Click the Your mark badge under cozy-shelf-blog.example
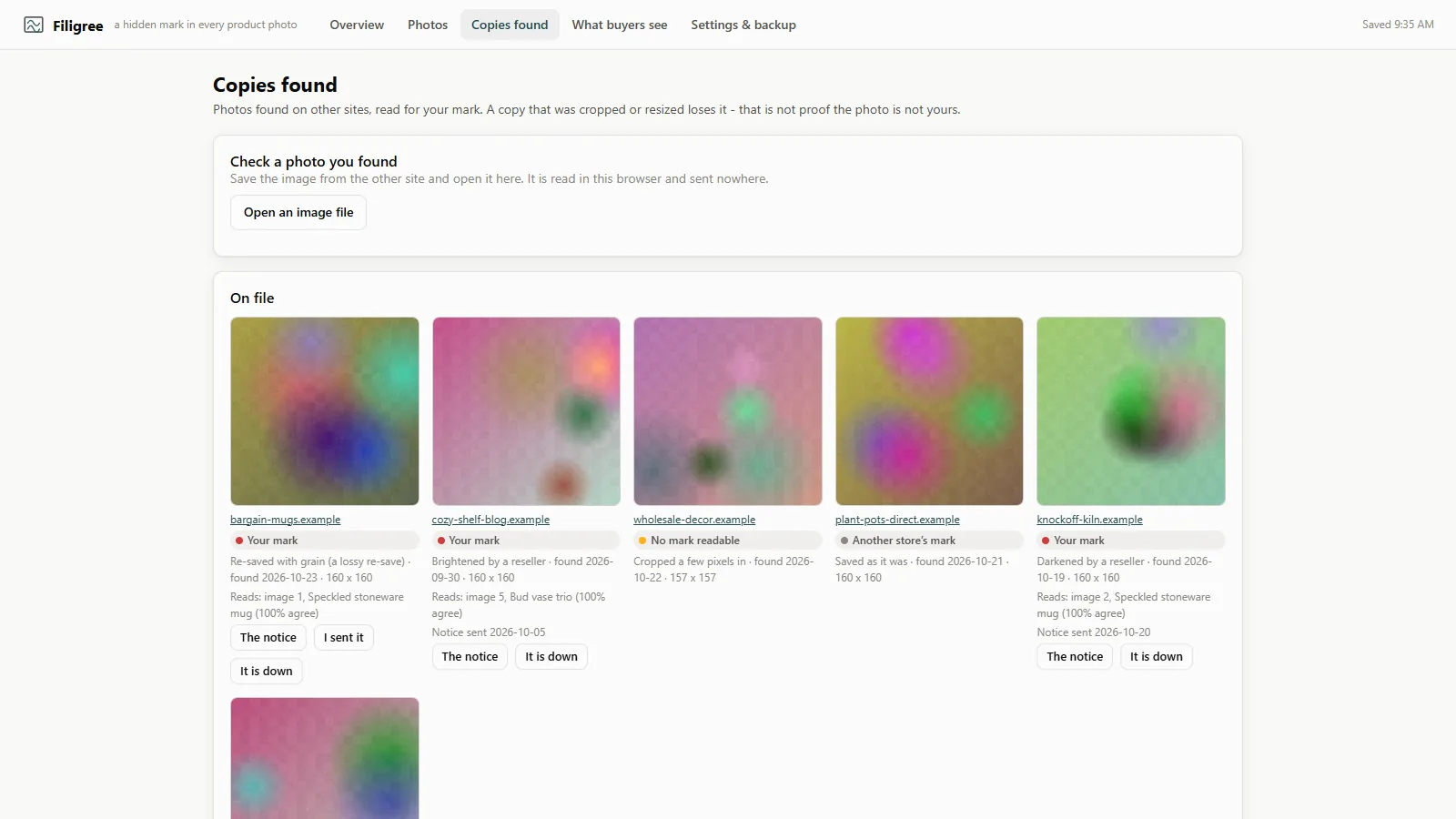The width and height of the screenshot is (1456, 819). click(x=526, y=541)
